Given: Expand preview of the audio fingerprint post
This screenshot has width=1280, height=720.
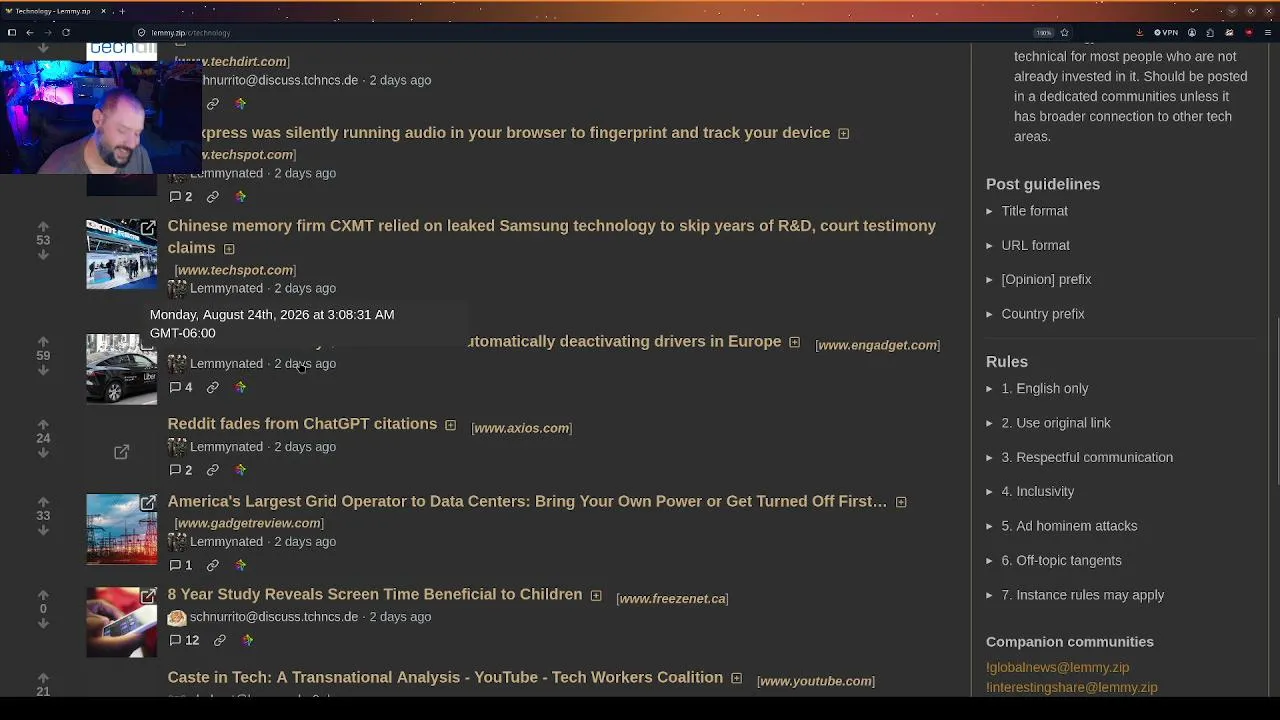Looking at the screenshot, I should pyautogui.click(x=843, y=134).
